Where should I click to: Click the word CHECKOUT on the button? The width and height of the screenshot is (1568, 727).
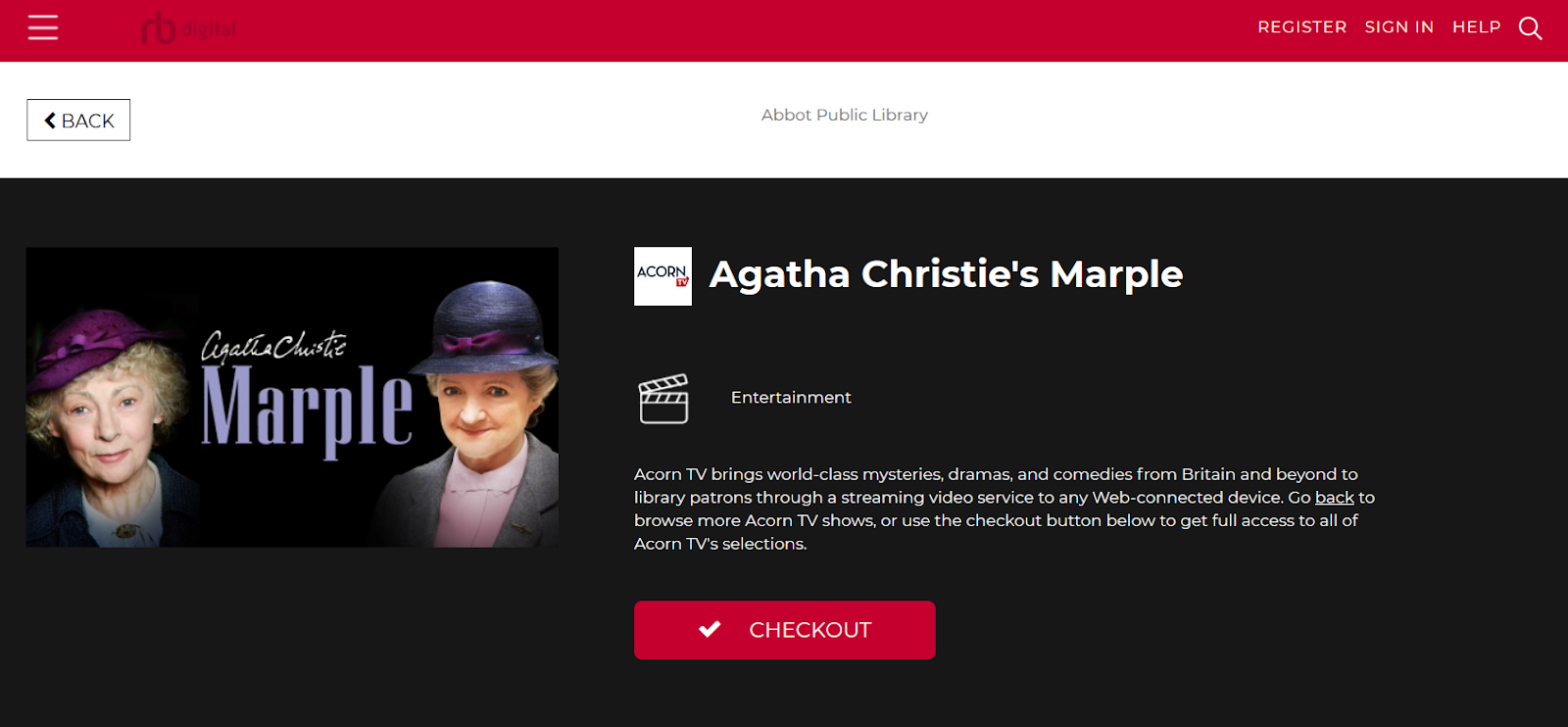pos(810,630)
